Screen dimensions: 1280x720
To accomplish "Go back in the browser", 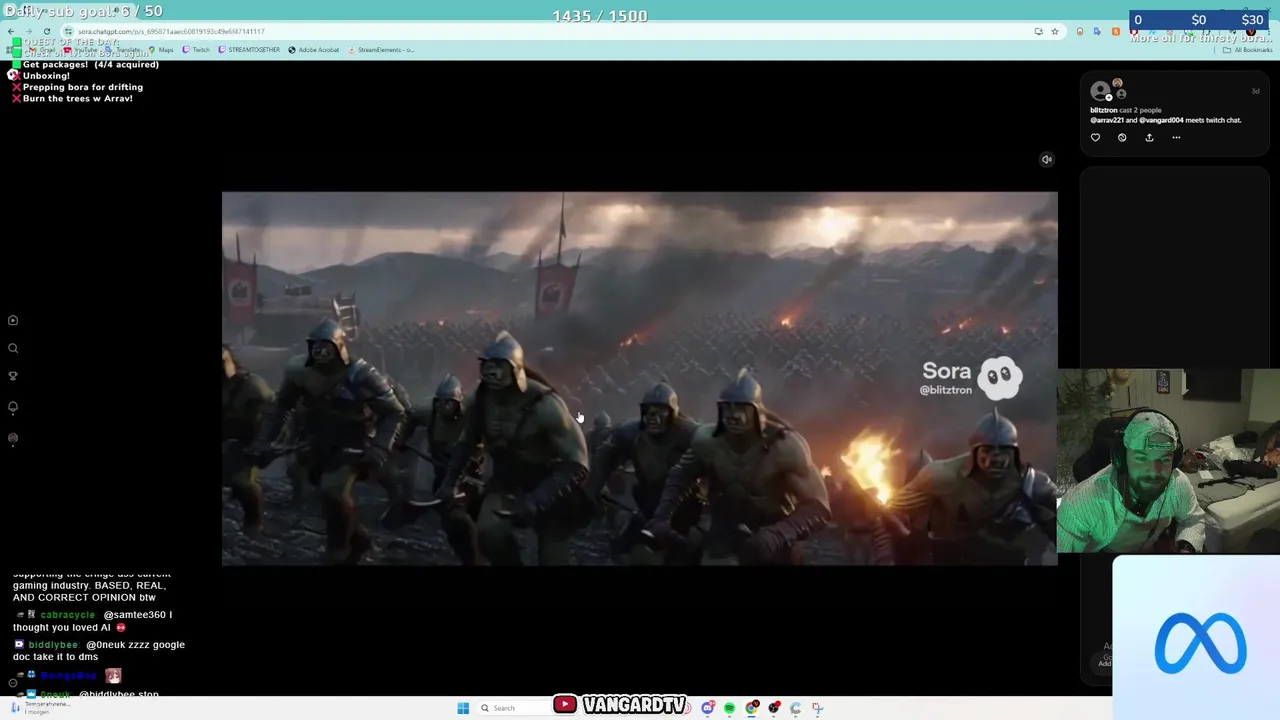I will pos(11,32).
